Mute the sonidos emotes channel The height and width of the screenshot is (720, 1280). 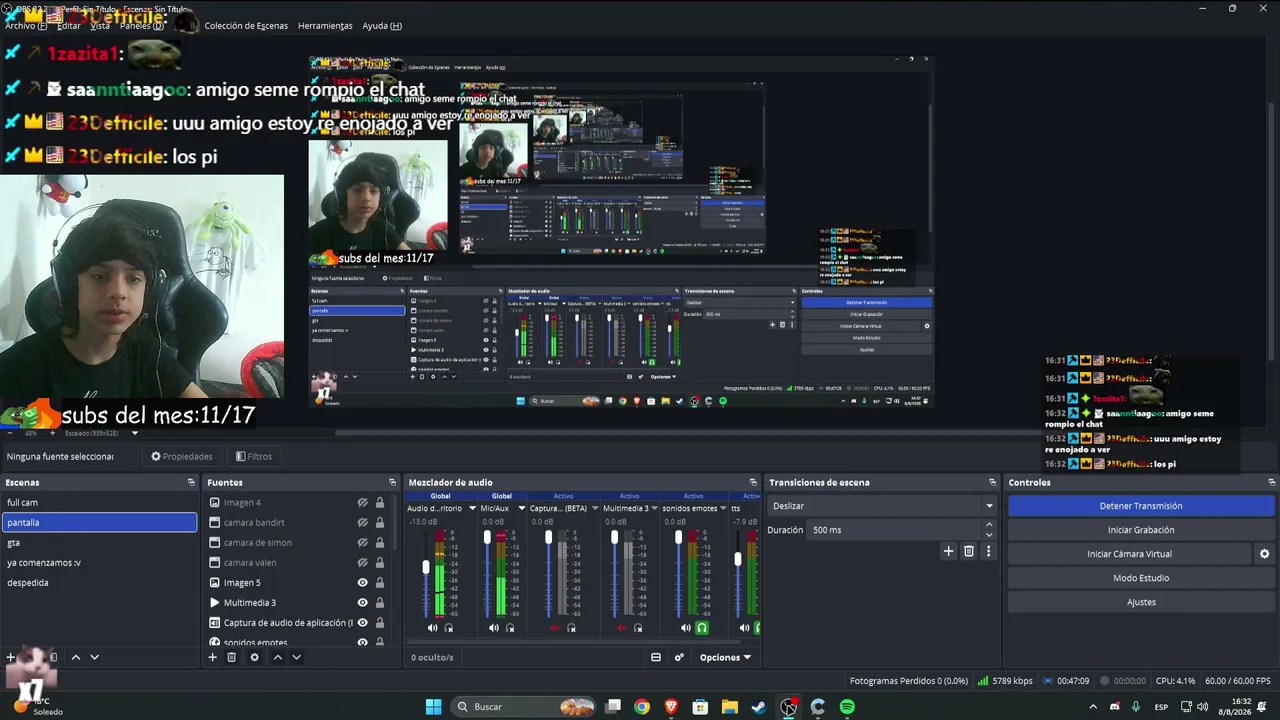685,628
